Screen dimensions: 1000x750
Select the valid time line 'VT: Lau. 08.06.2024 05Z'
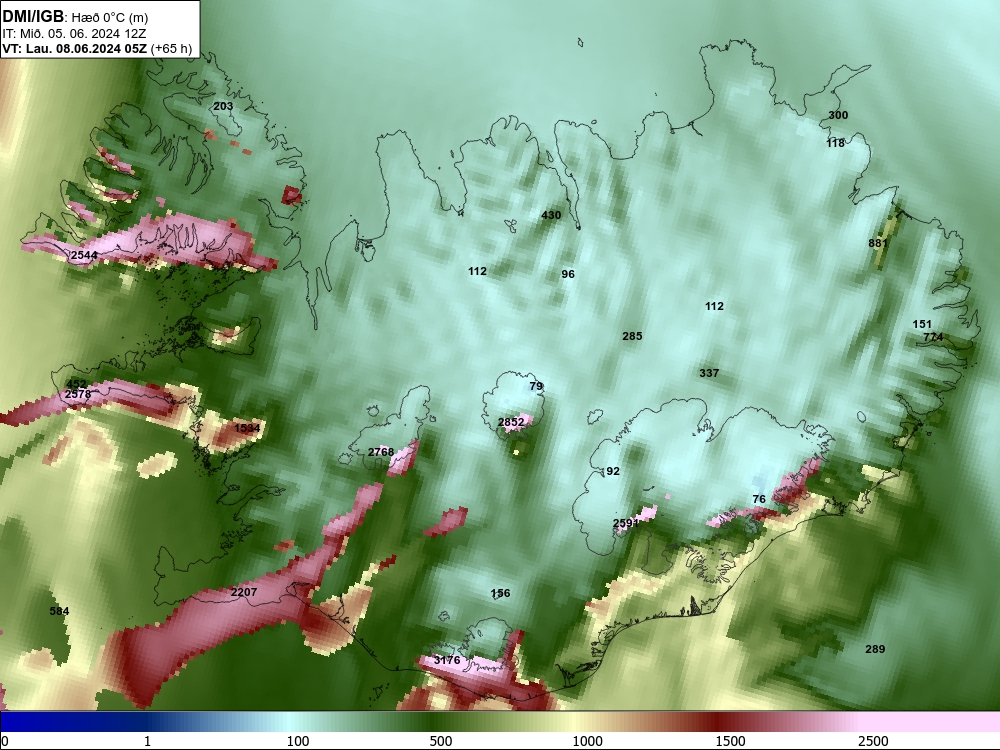click(75, 48)
